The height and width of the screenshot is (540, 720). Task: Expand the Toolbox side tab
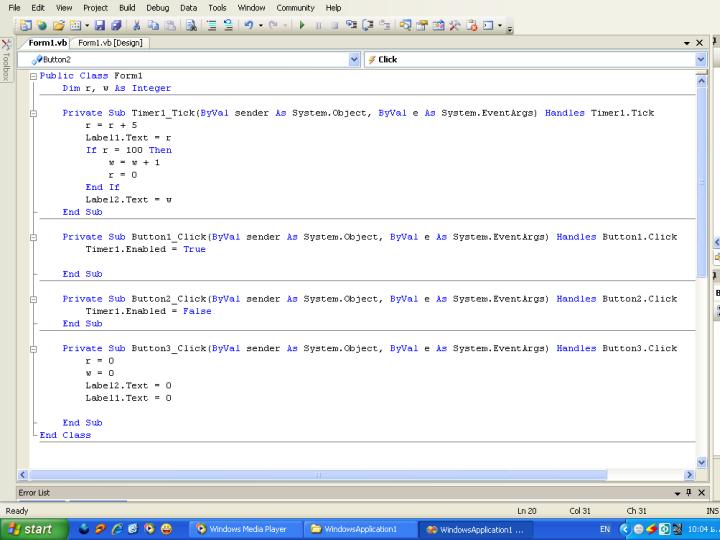6,61
